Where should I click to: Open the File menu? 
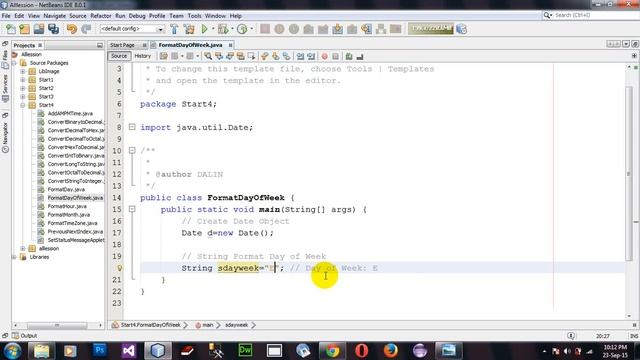click(x=6, y=16)
